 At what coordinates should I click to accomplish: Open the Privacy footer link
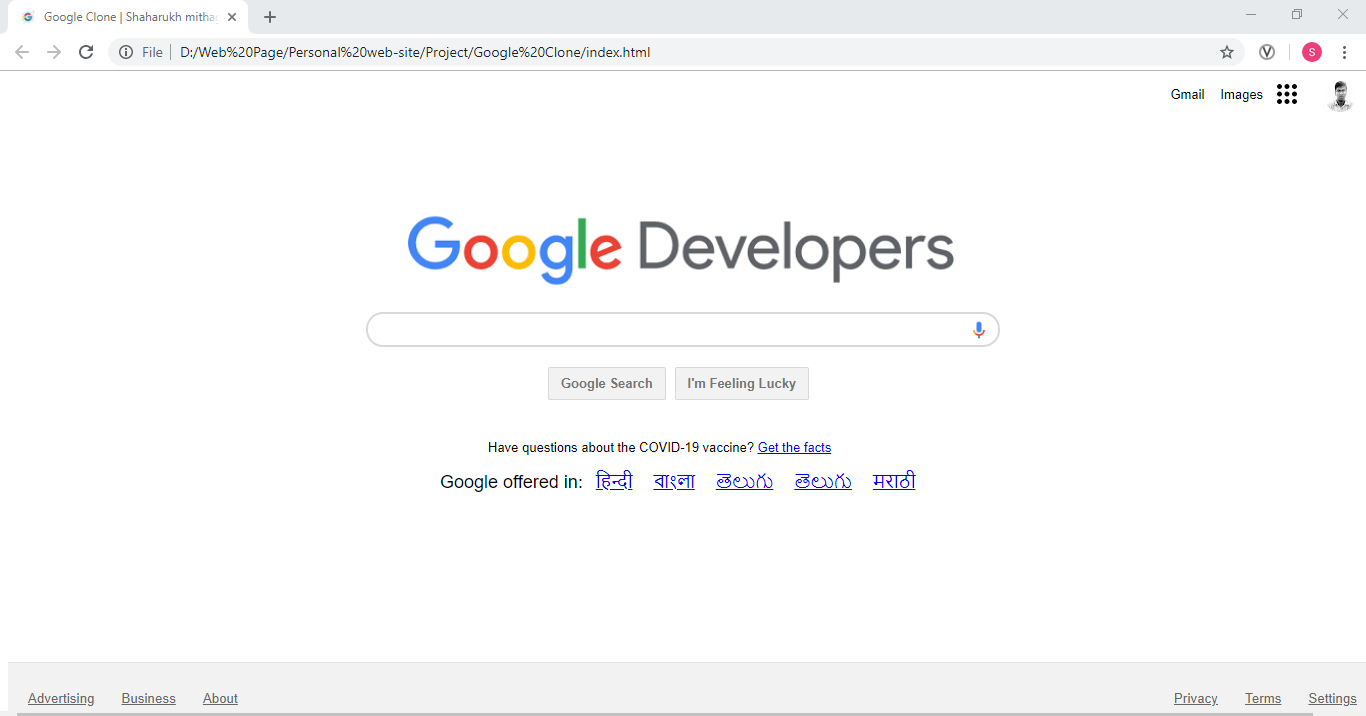[x=1195, y=698]
